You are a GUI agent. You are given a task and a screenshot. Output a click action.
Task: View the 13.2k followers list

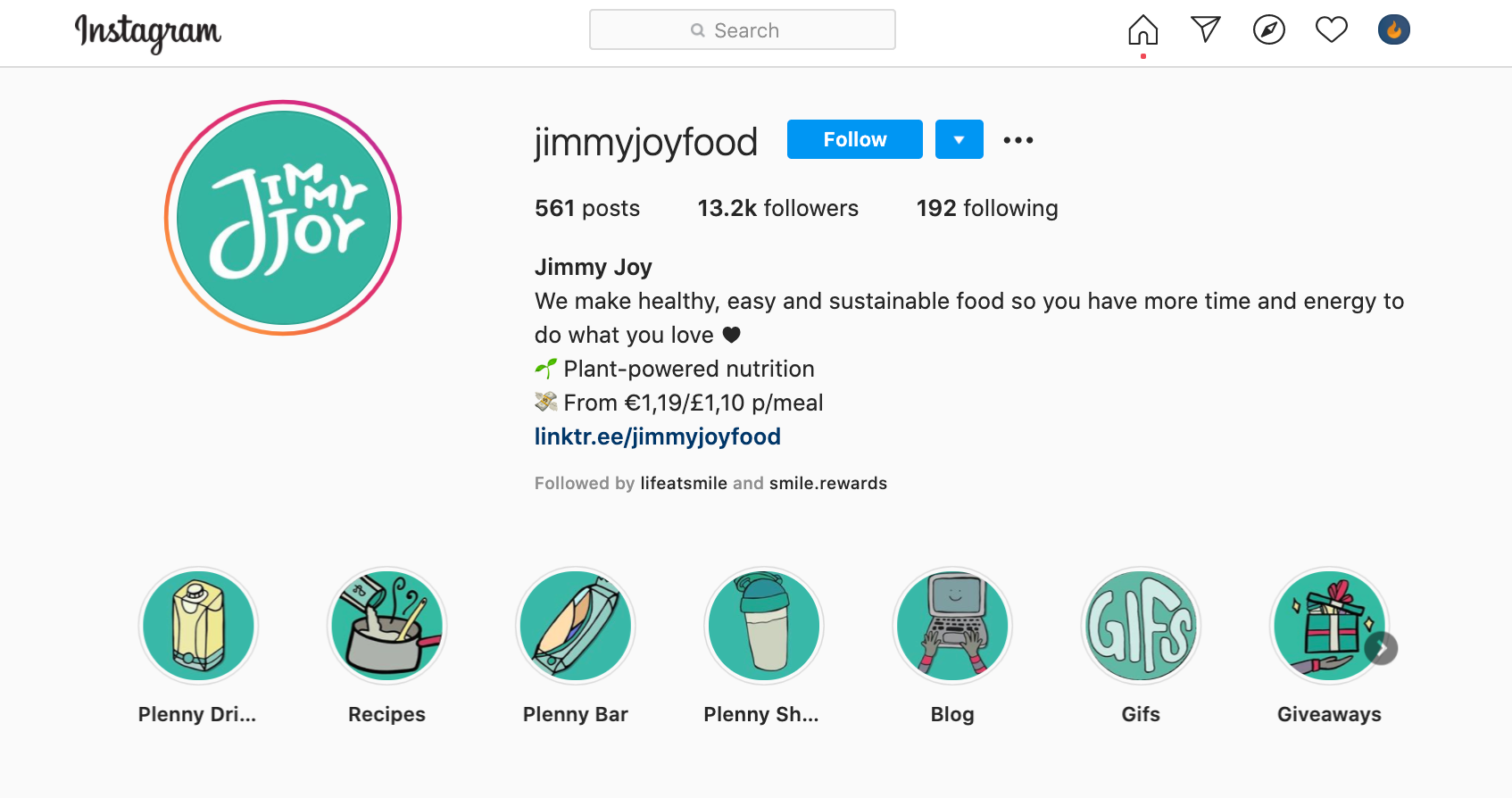pos(777,208)
